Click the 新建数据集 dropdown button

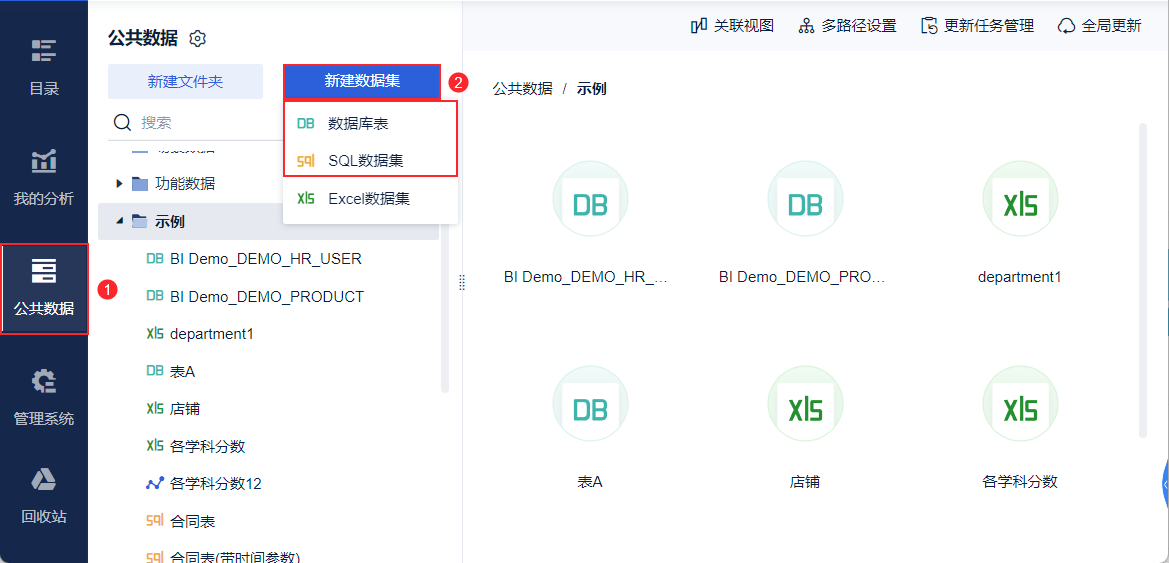pos(362,82)
